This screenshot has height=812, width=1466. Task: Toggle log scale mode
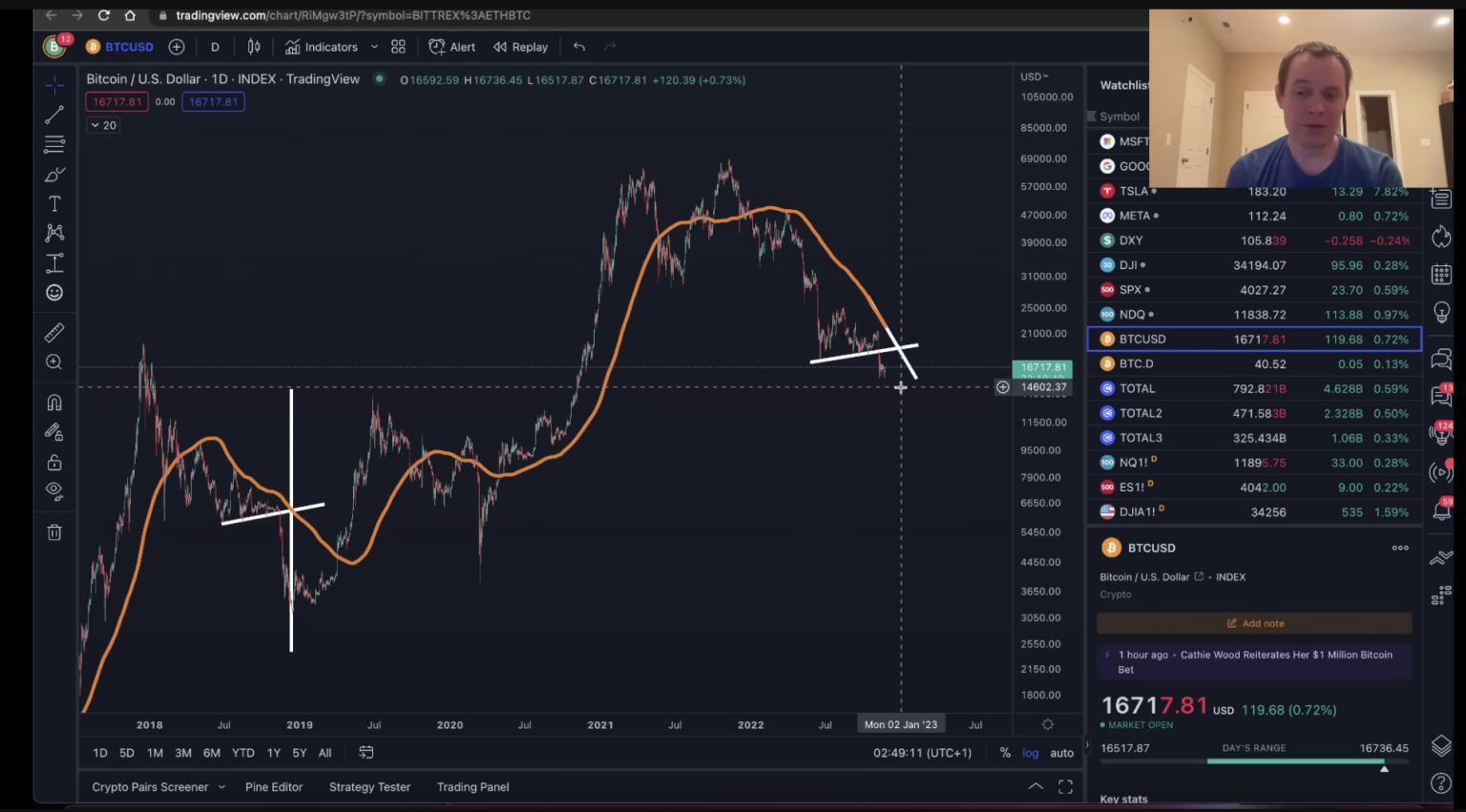(1031, 753)
